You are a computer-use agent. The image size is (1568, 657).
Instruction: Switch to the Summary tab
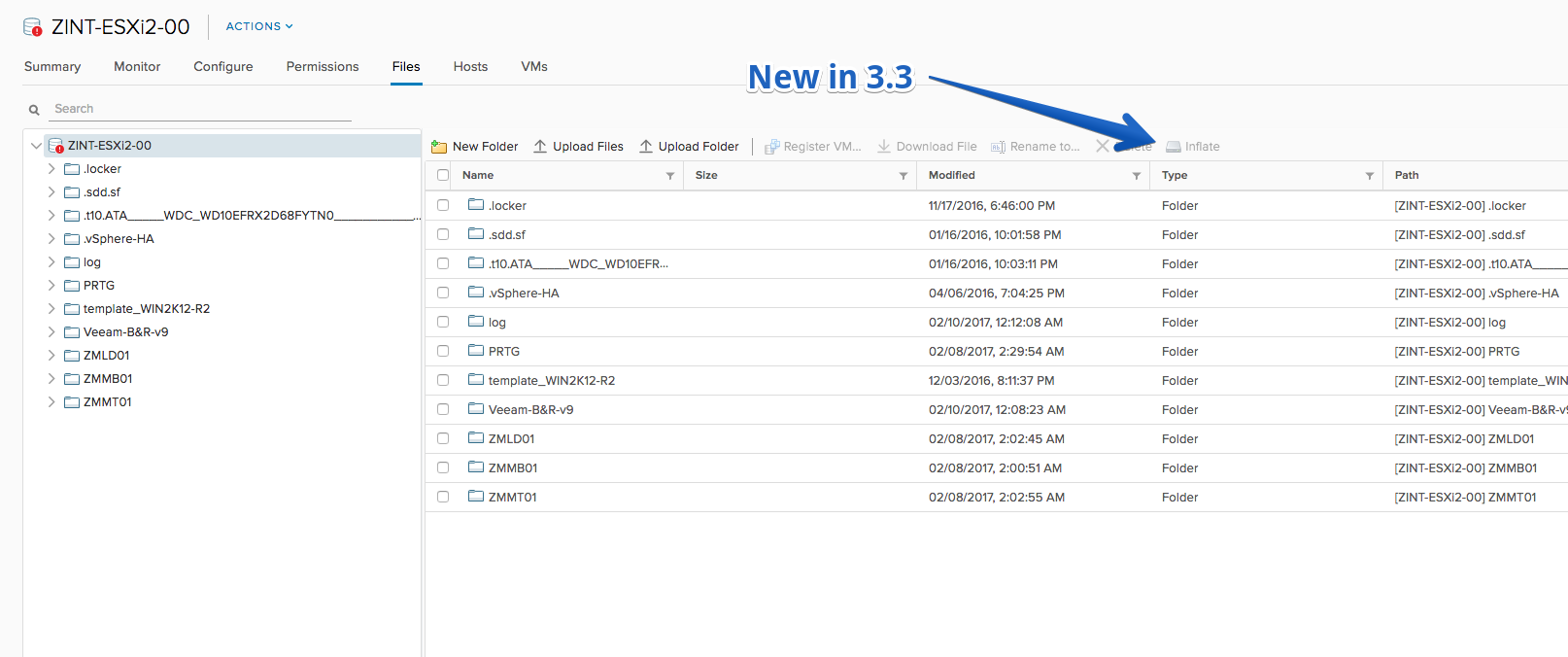pyautogui.click(x=52, y=67)
